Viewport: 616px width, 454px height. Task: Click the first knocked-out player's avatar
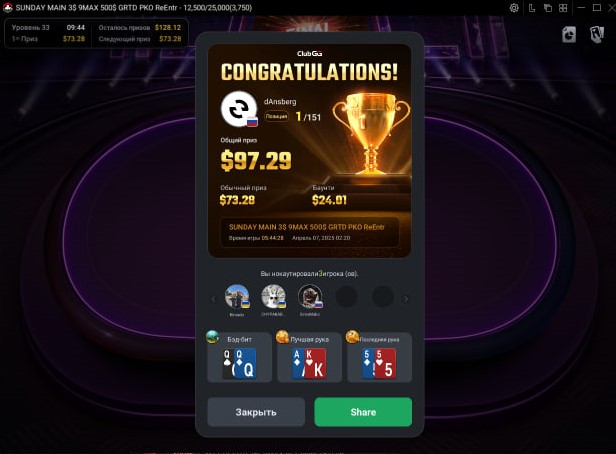point(237,296)
